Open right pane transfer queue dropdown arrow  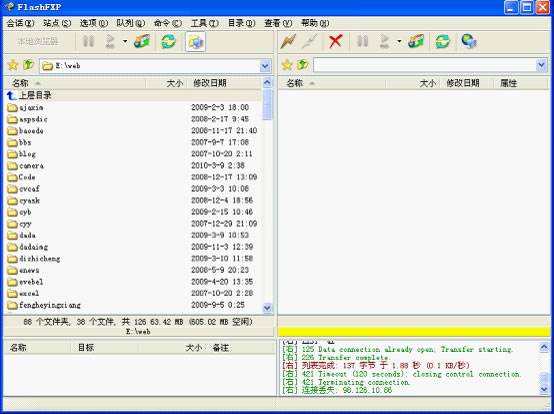click(399, 42)
